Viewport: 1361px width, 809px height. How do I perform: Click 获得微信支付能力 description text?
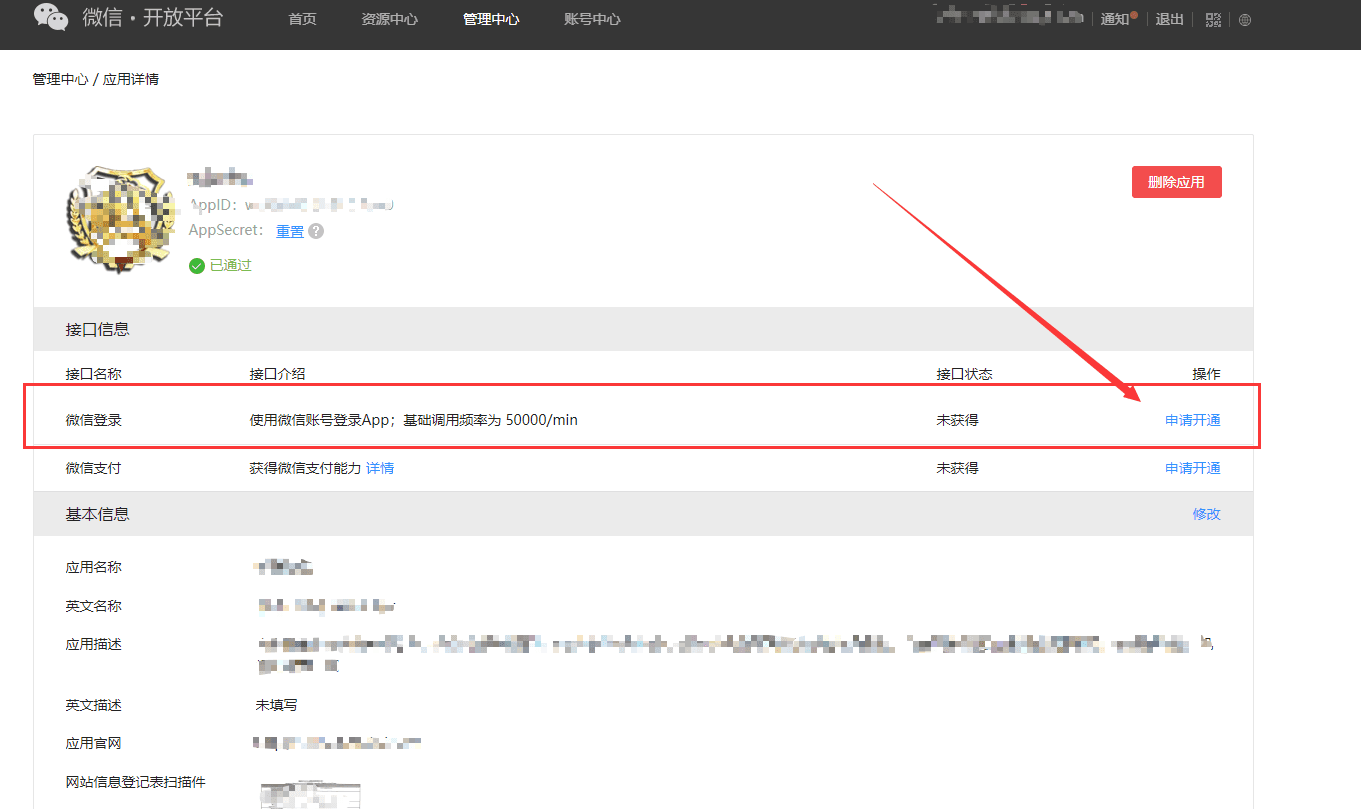[x=305, y=468]
